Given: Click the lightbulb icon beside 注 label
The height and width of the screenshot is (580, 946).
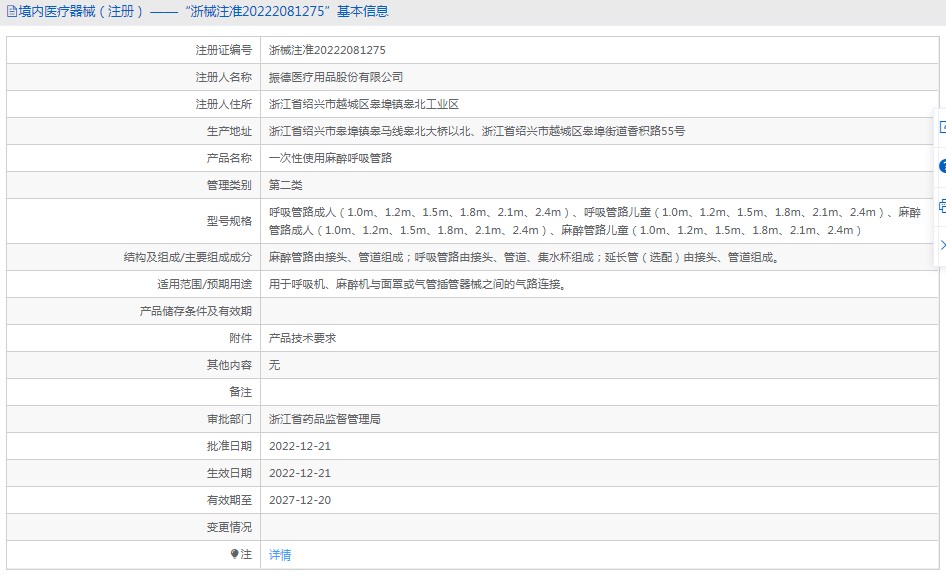Looking at the screenshot, I should 235,554.
